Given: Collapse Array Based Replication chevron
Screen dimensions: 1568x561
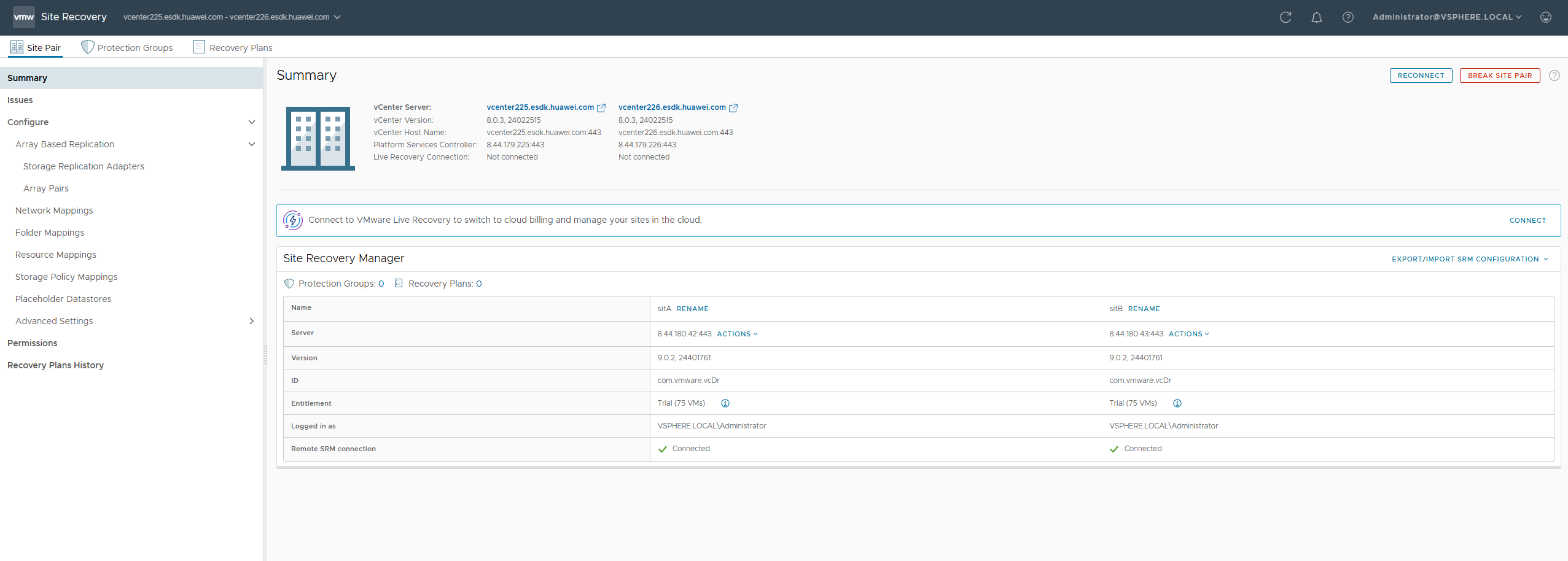Looking at the screenshot, I should (252, 144).
